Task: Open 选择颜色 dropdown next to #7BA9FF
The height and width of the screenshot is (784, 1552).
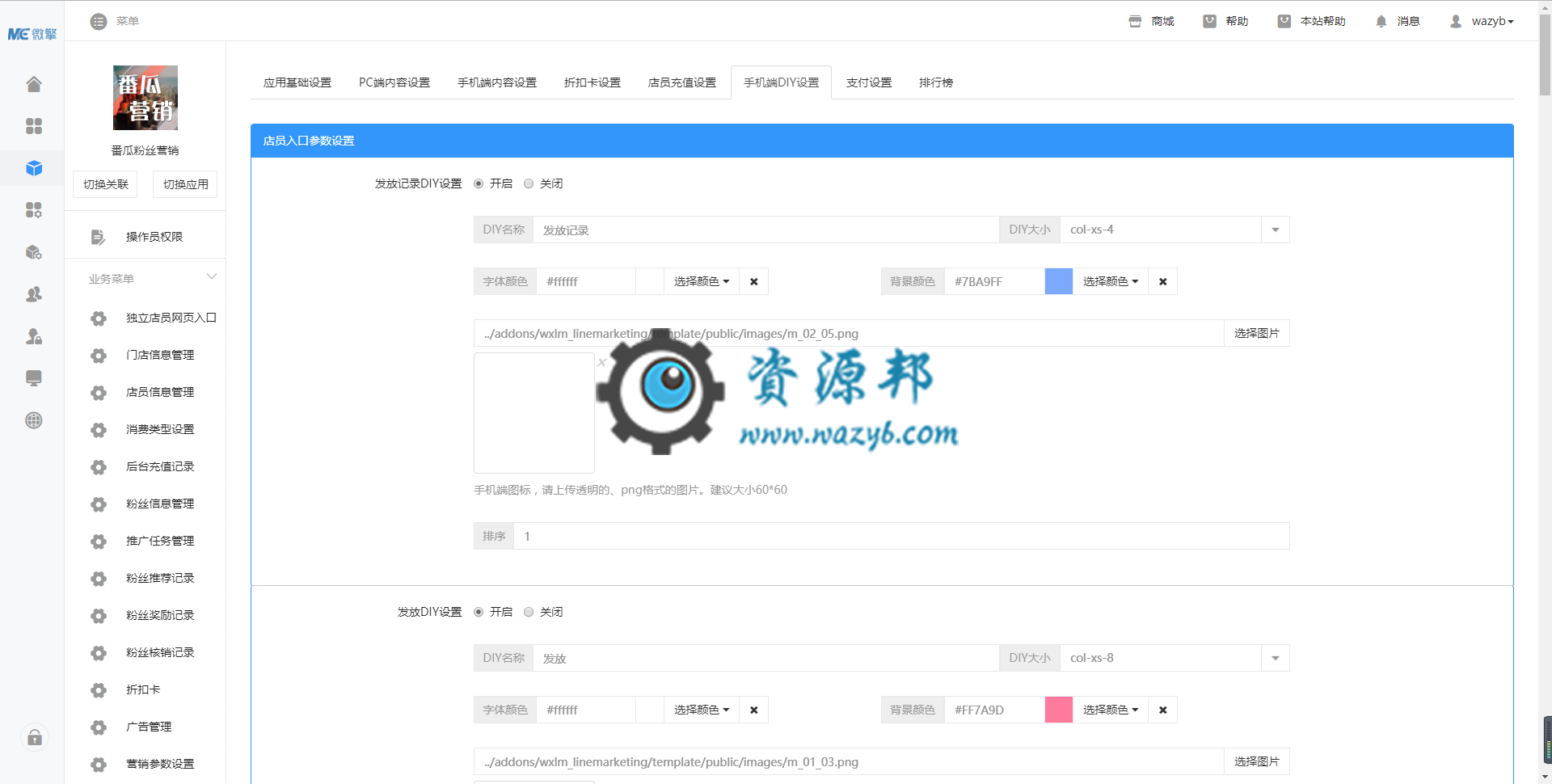Action: (x=1110, y=281)
